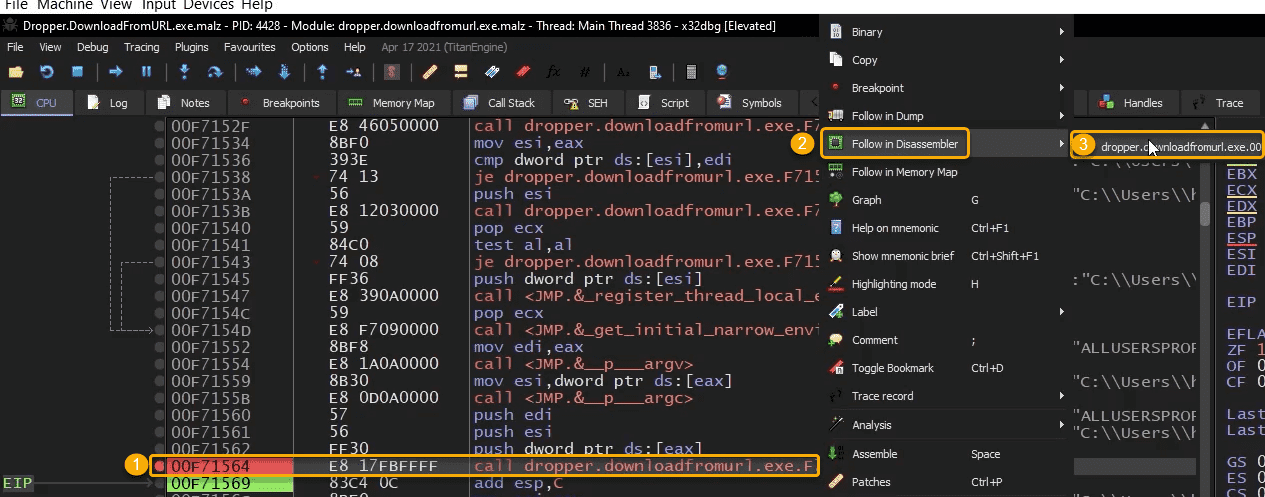Stop debugging using the blue square icon
Viewport: 1265px width, 497px height.
tap(77, 72)
